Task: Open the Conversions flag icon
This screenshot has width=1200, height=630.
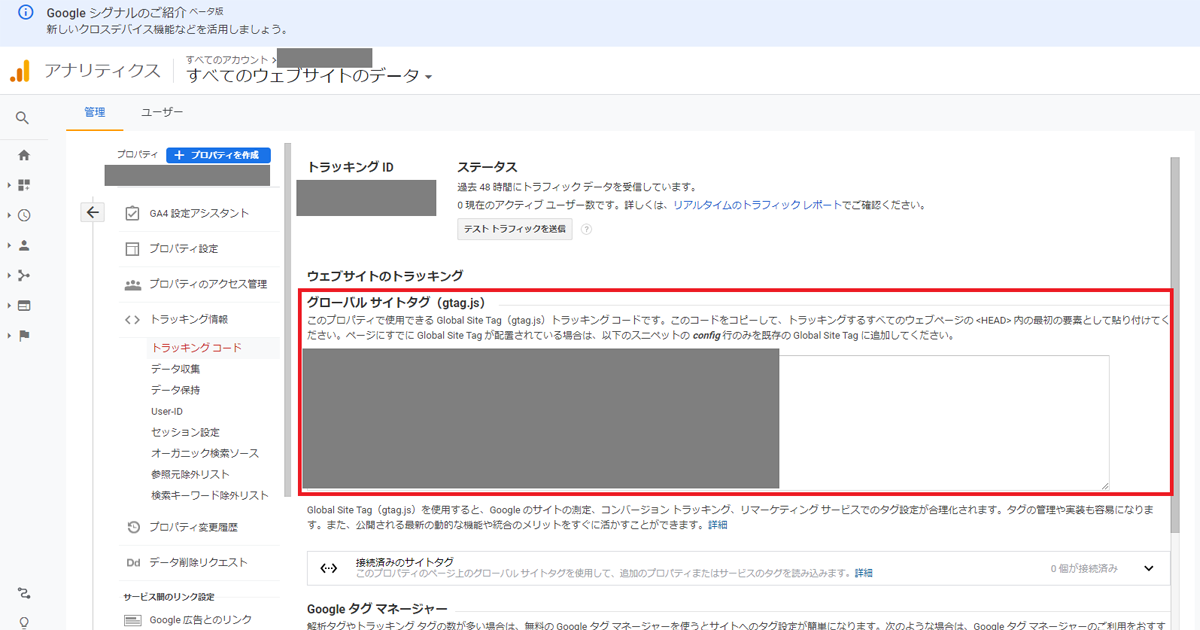Action: pos(24,335)
